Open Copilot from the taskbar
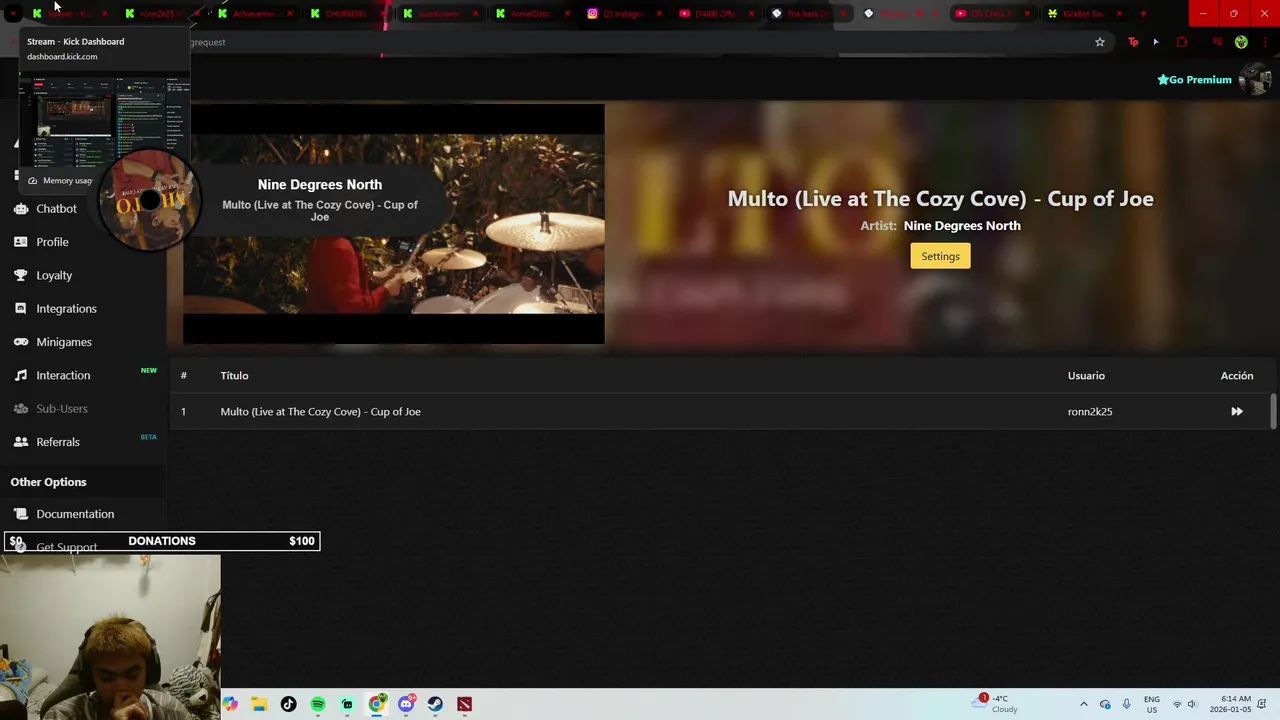The image size is (1280, 720). pyautogui.click(x=230, y=704)
